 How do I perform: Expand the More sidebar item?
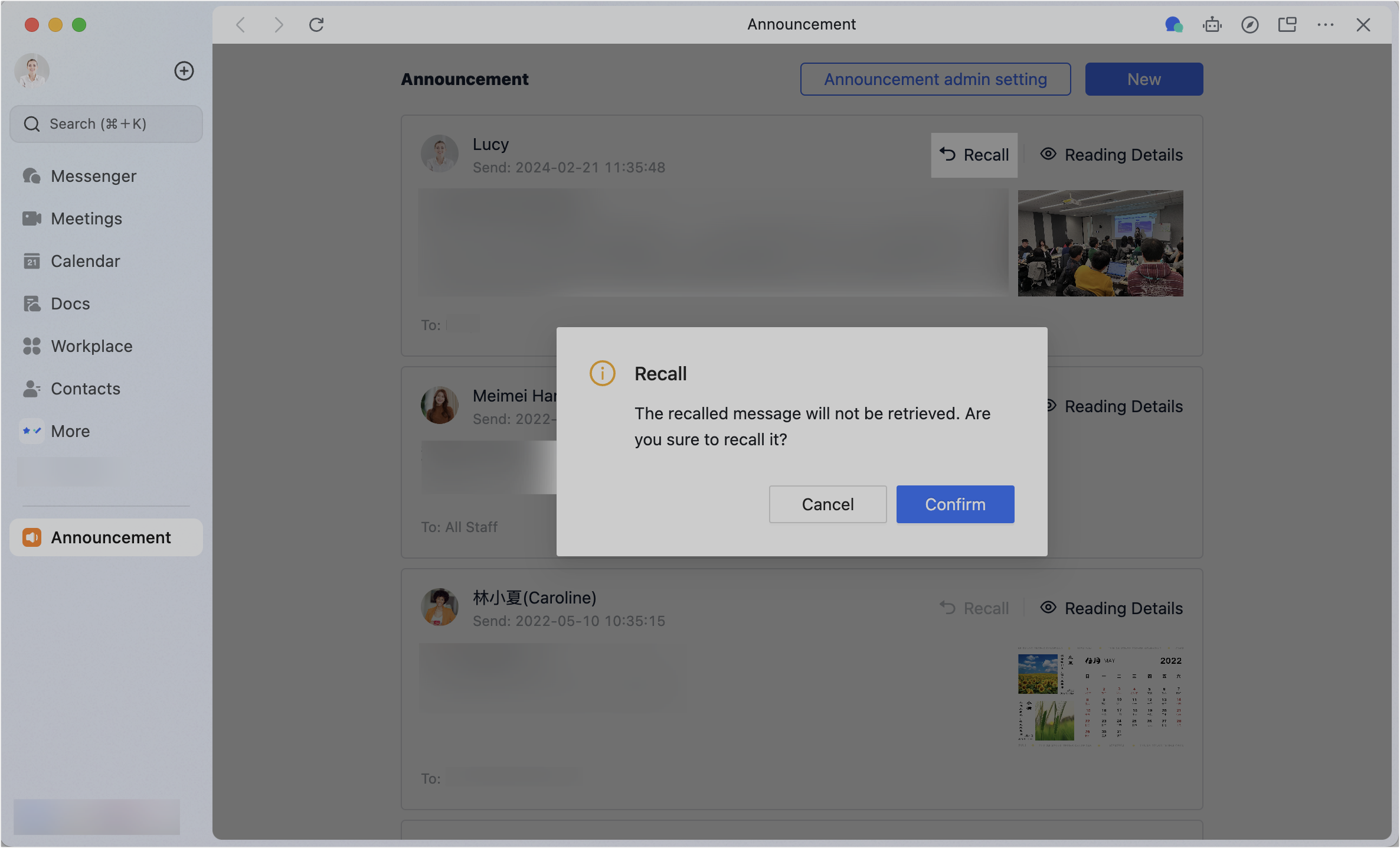70,431
